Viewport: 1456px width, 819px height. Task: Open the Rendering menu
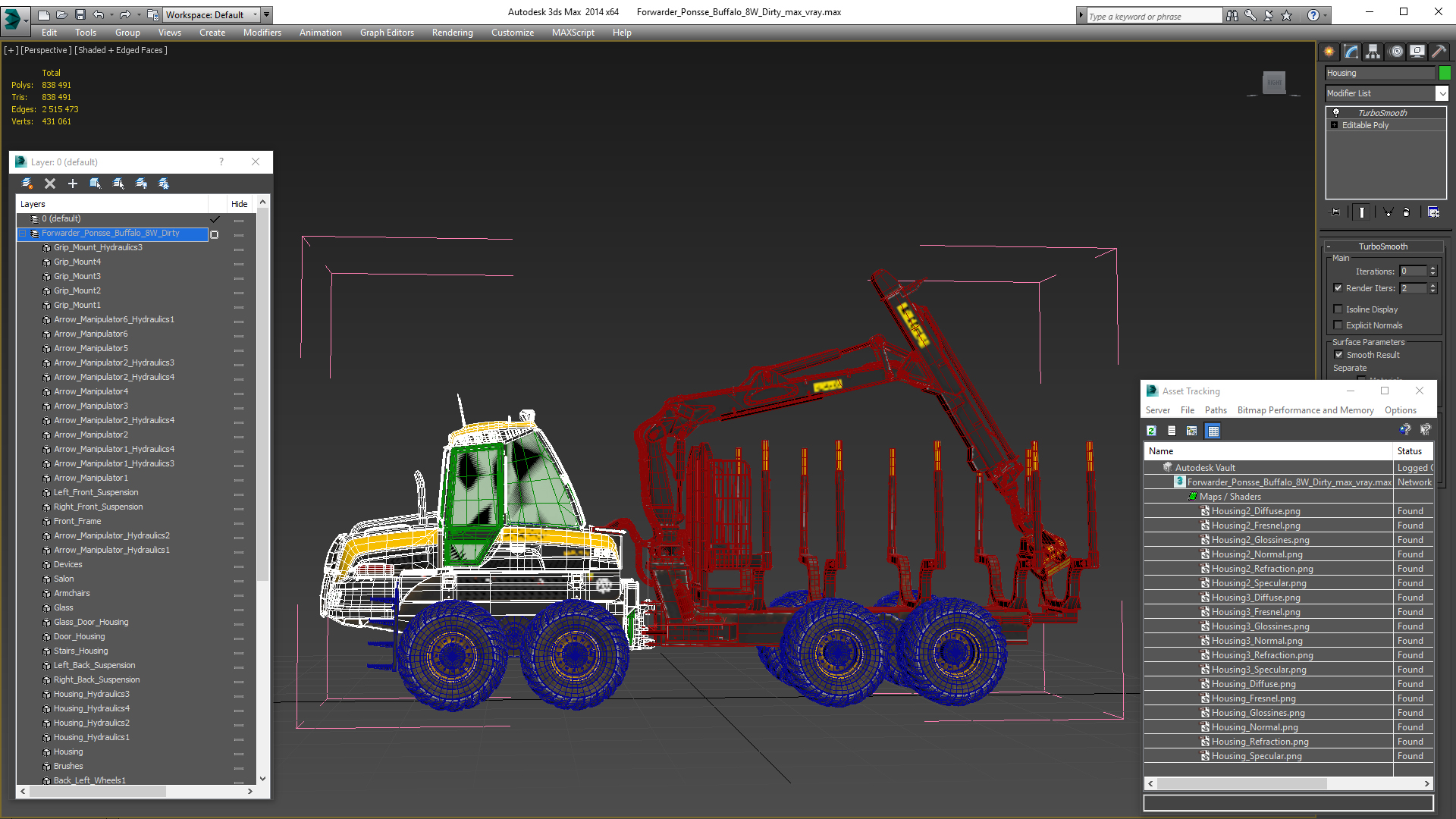[453, 33]
